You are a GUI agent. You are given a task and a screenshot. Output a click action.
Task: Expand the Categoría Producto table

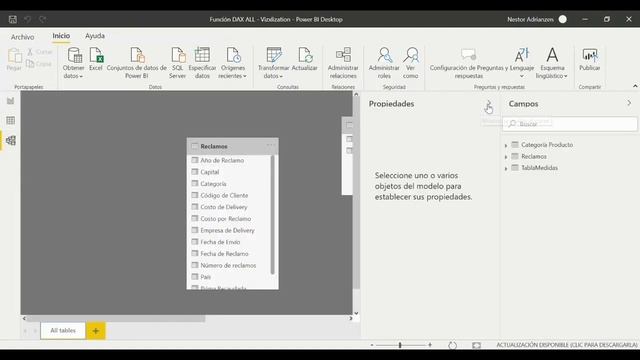506,145
